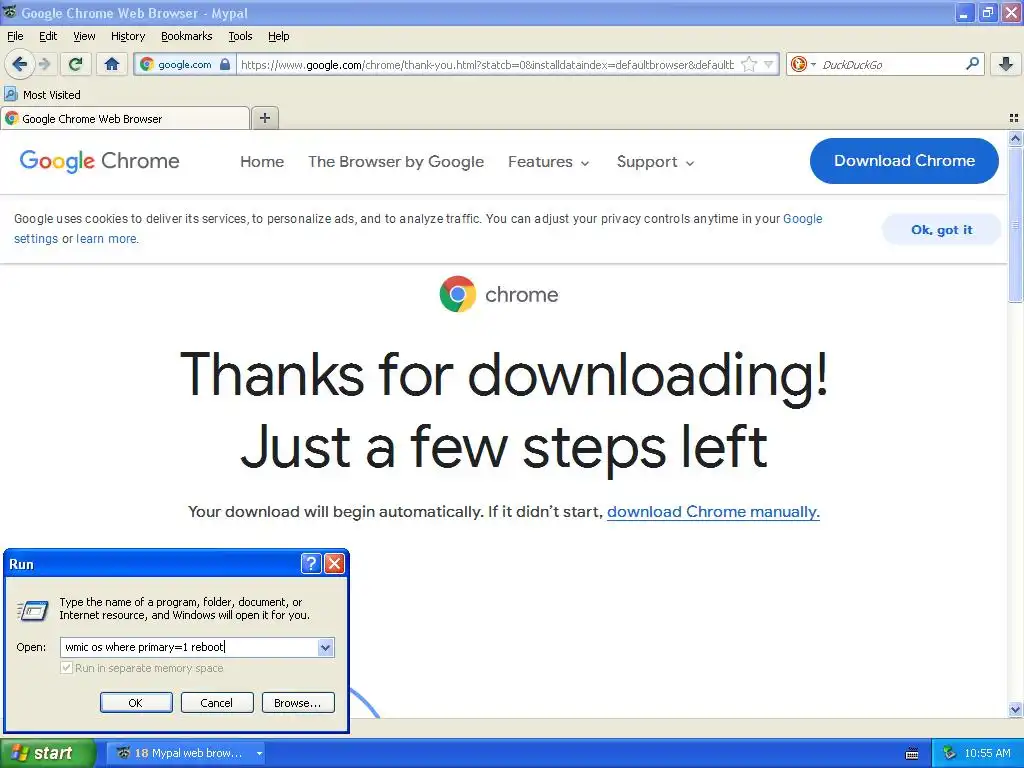This screenshot has width=1024, height=768.
Task: Close the Run dialog with X
Action: coord(334,563)
